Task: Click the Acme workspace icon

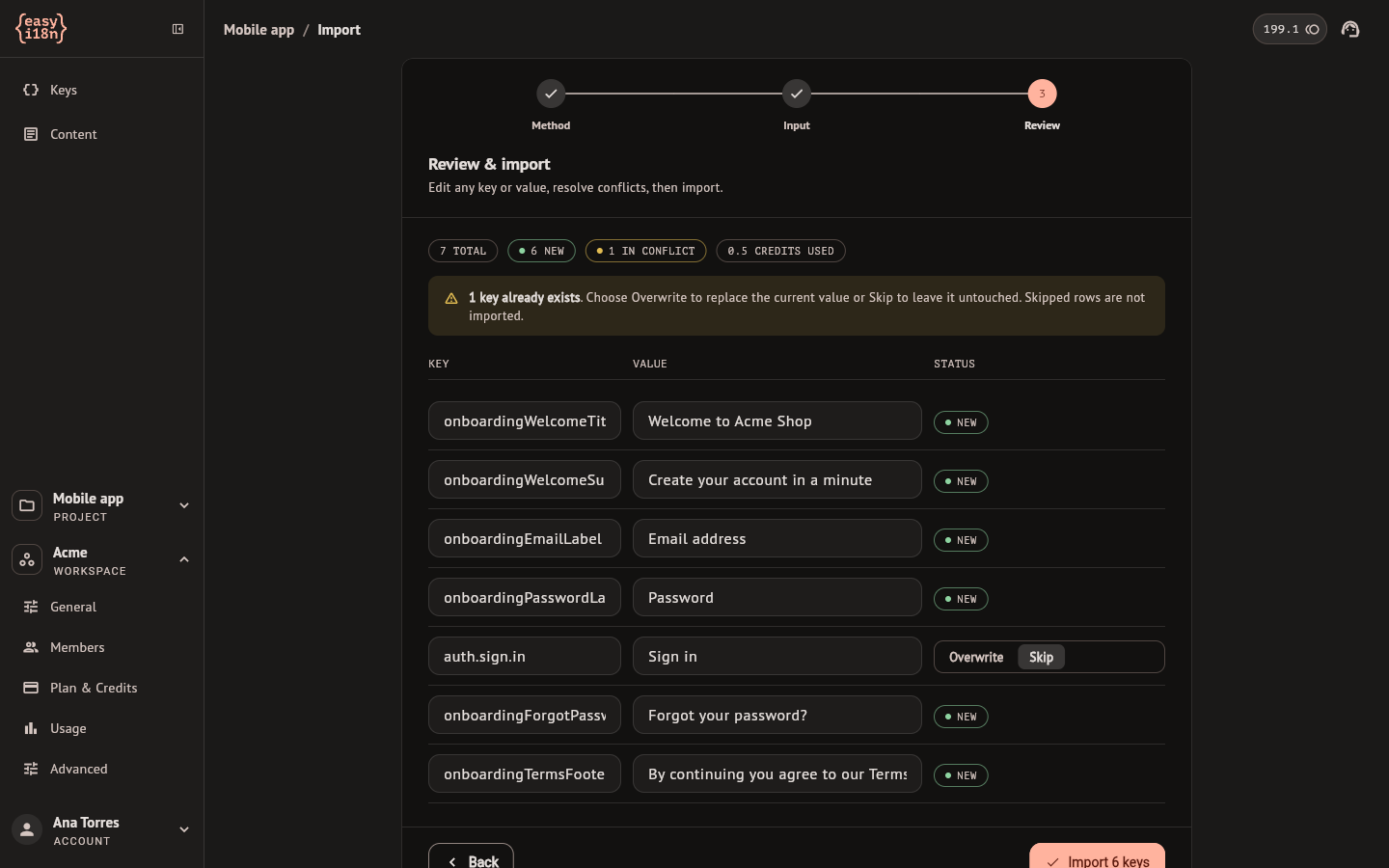Action: click(27, 559)
